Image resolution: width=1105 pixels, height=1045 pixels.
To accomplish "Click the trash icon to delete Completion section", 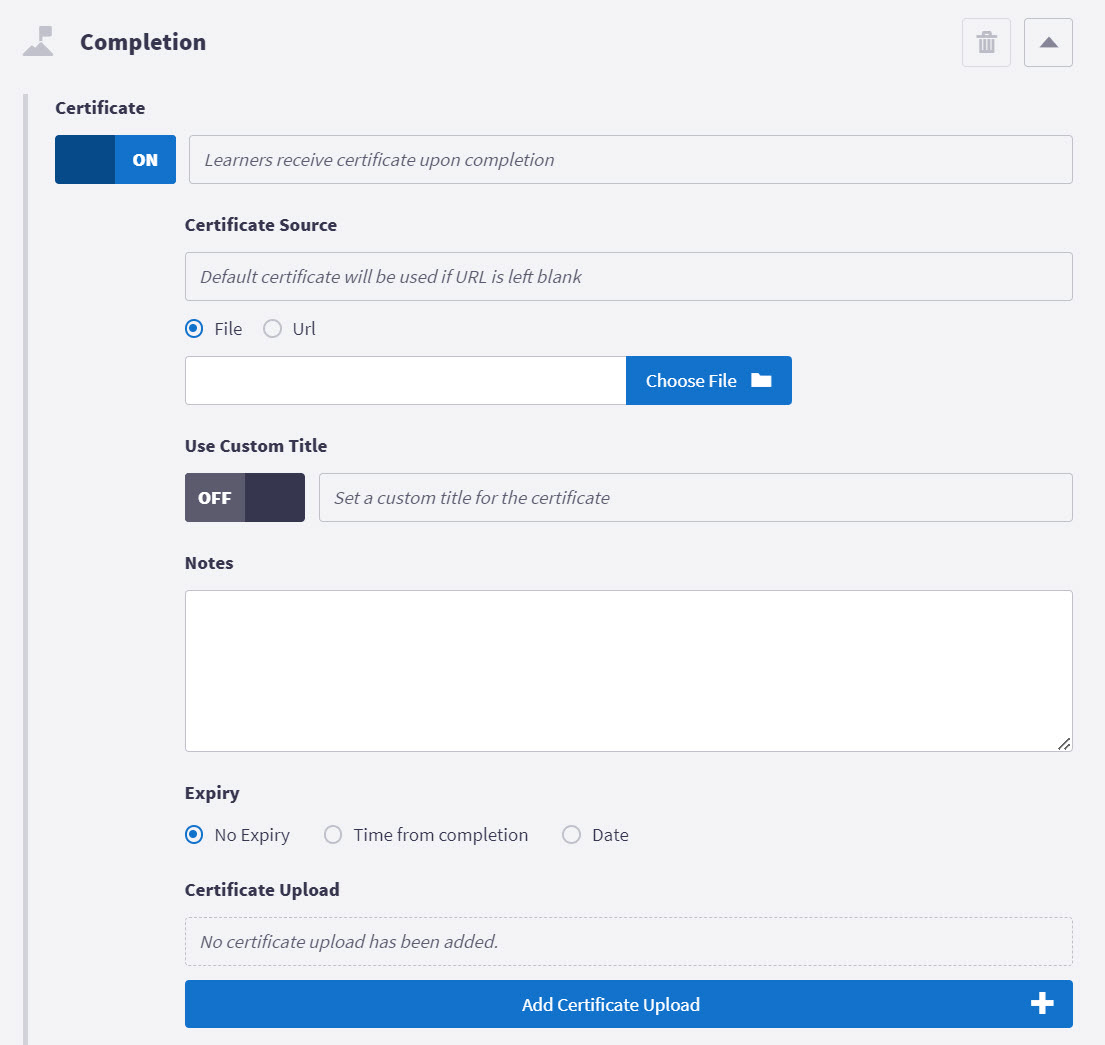I will click(x=986, y=42).
